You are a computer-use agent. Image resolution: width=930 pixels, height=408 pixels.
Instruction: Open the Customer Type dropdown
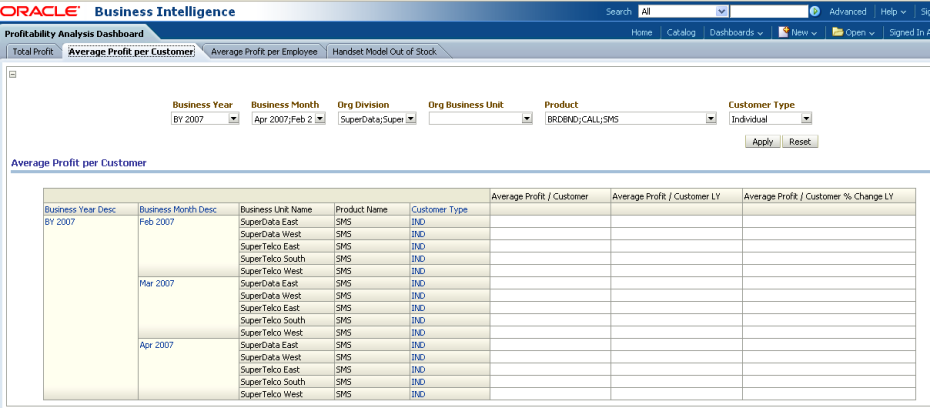pos(770,119)
